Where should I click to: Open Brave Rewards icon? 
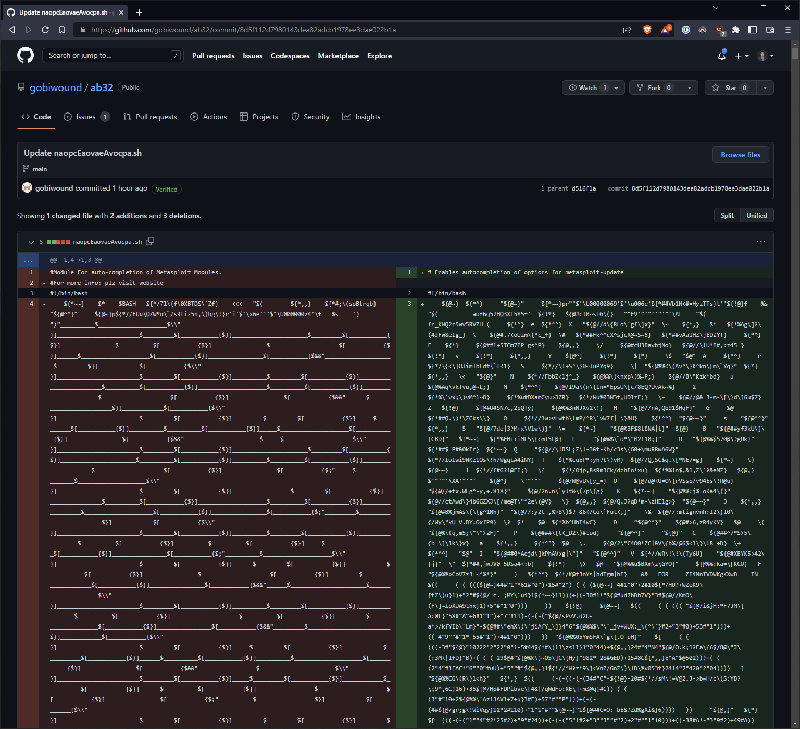[x=666, y=30]
